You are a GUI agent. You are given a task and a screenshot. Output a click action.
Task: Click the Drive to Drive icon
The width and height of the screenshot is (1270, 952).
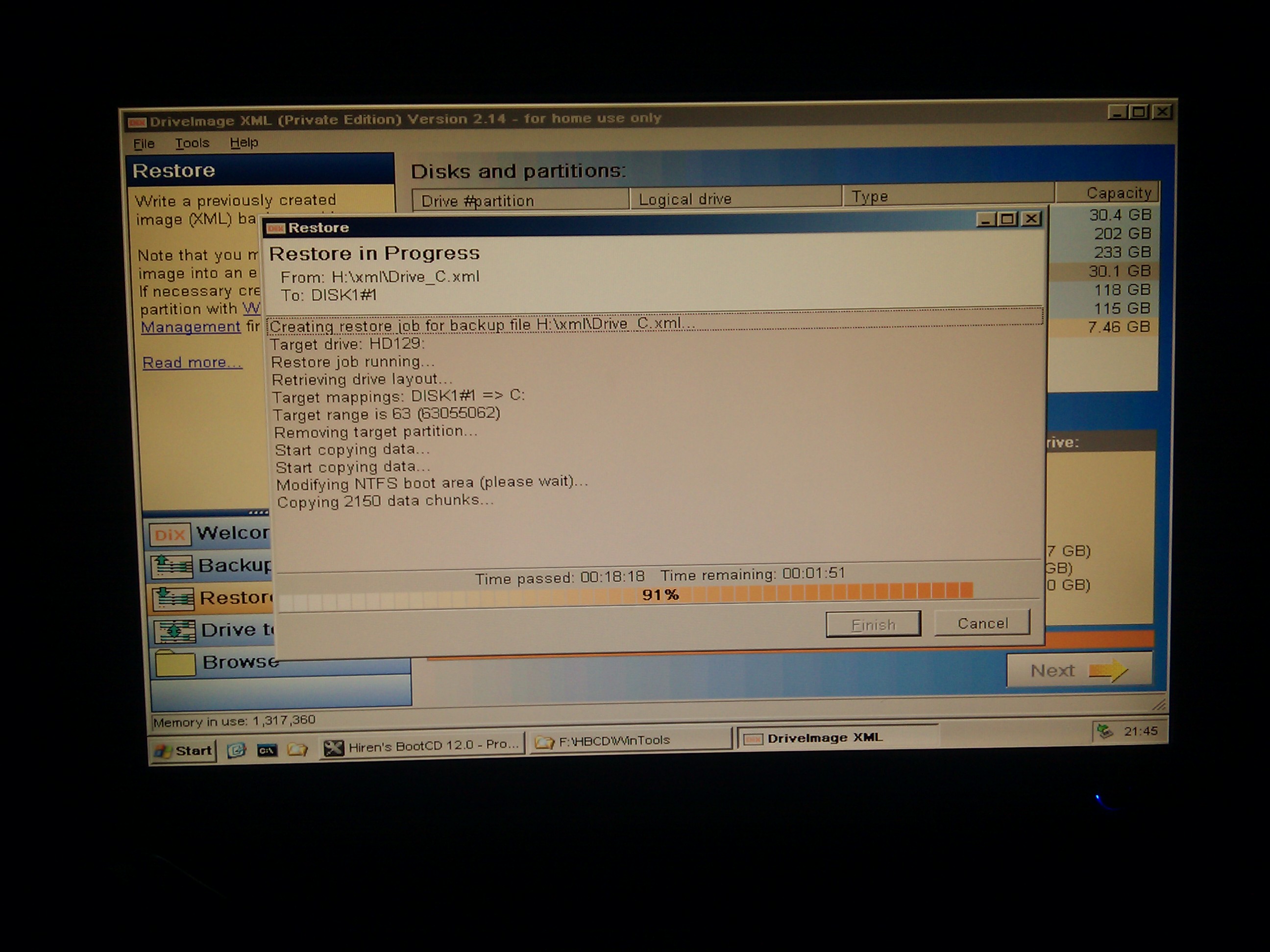[x=174, y=631]
